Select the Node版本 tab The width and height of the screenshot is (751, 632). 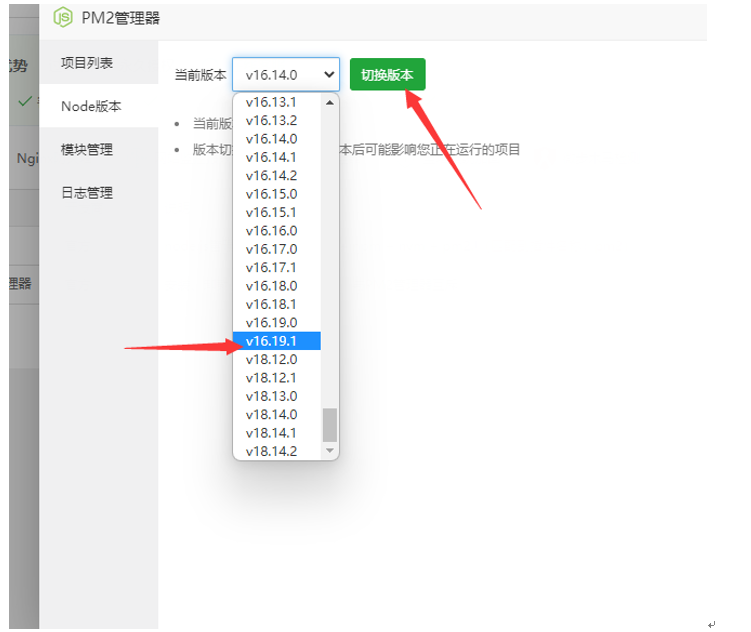99,106
